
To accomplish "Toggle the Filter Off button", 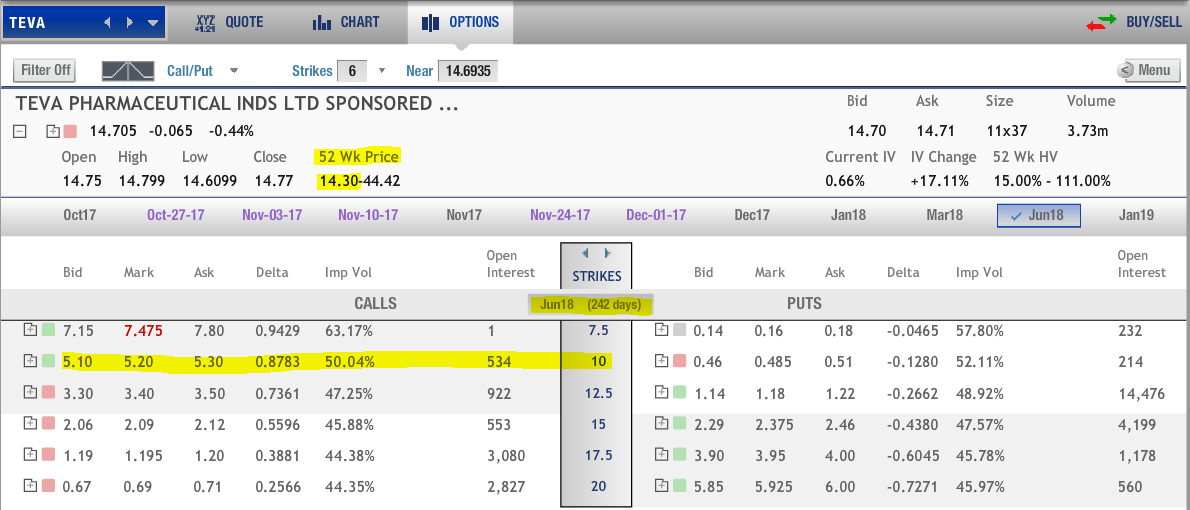I will (46, 71).
